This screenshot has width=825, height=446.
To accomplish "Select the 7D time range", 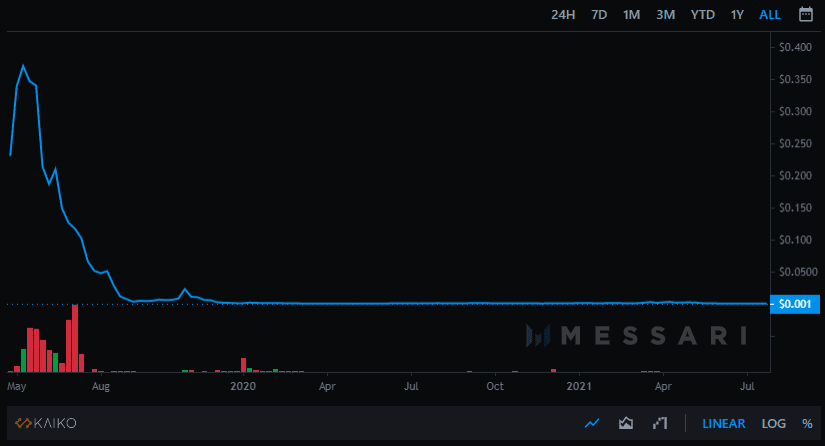I will pyautogui.click(x=599, y=15).
